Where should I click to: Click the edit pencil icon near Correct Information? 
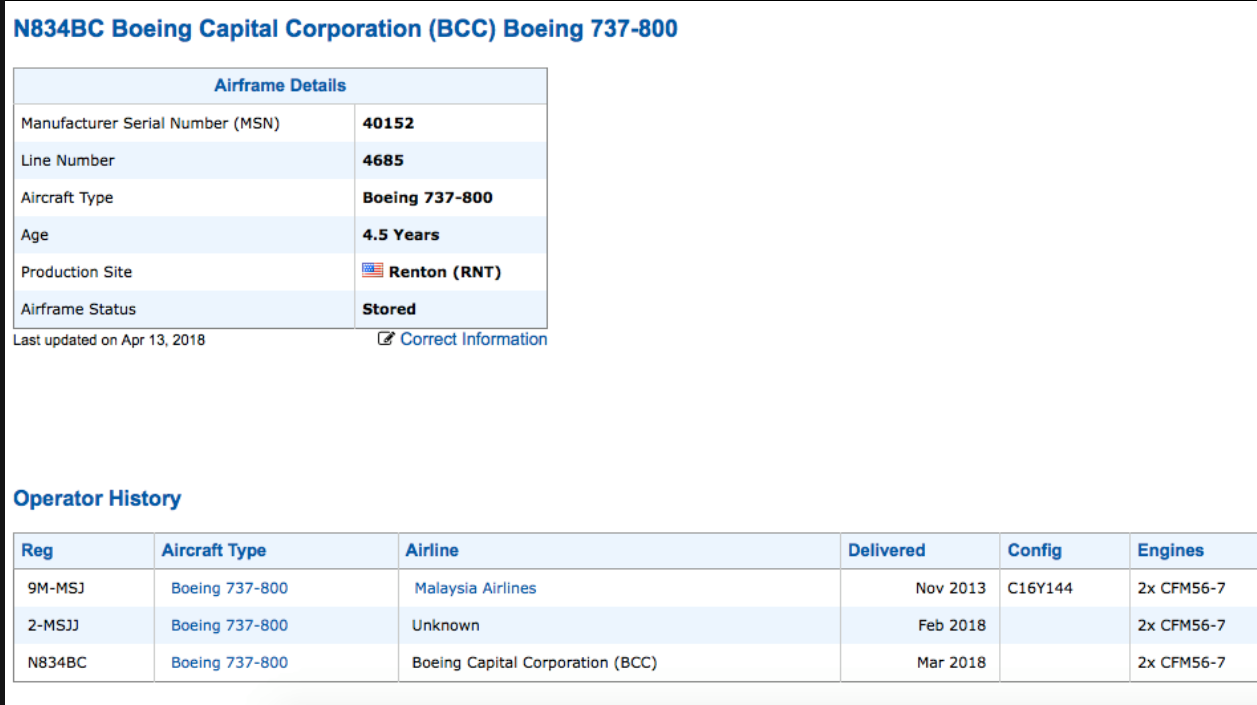(385, 339)
